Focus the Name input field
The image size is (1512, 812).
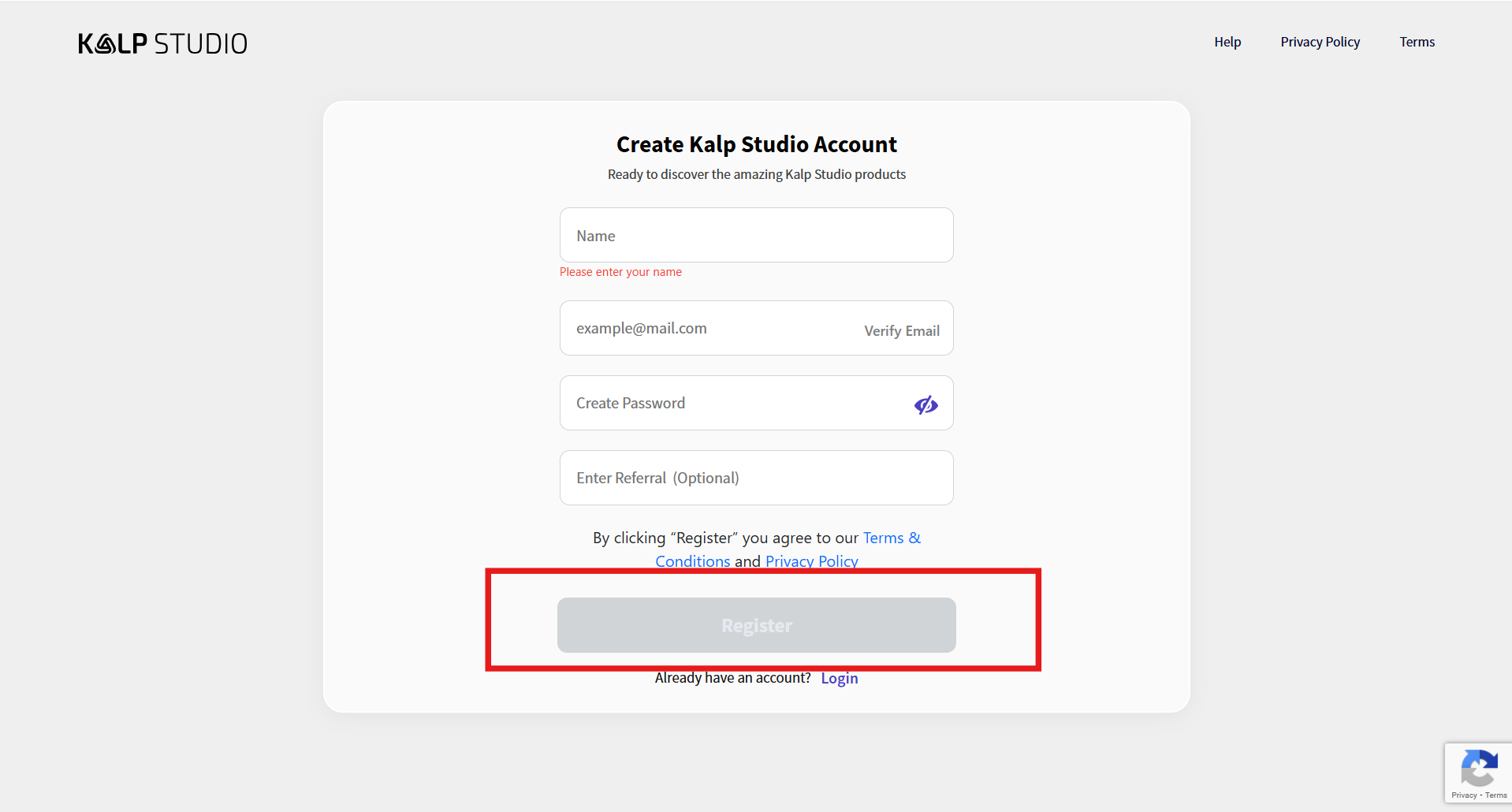pos(756,235)
